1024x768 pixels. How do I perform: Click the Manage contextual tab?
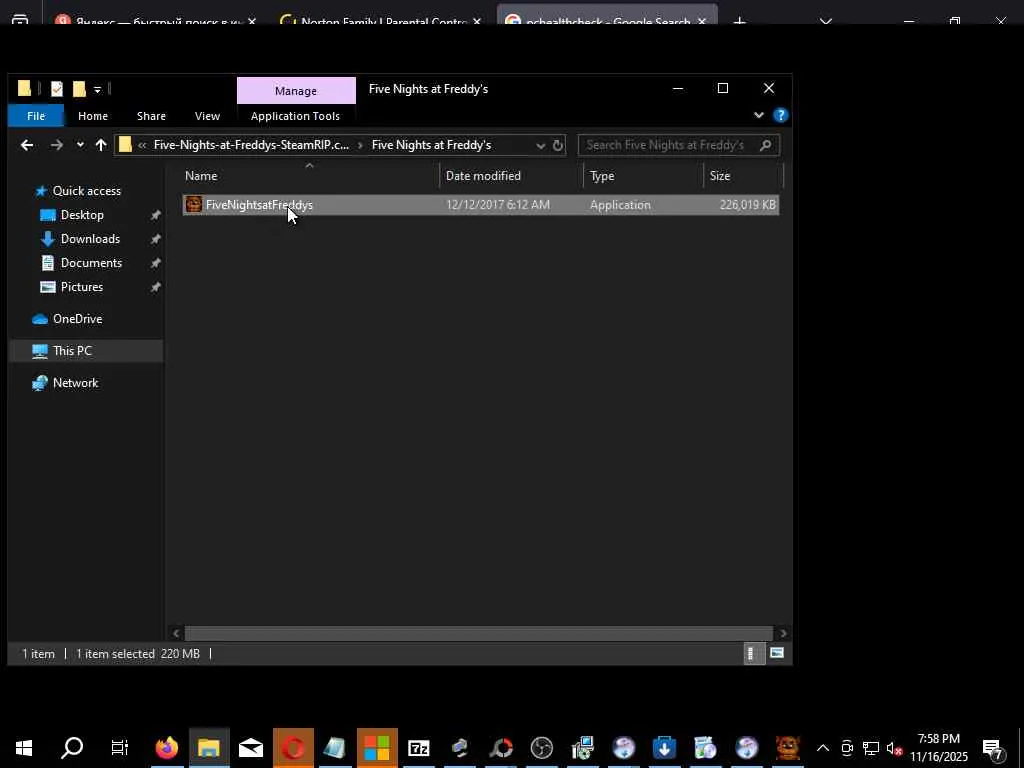[x=296, y=91]
